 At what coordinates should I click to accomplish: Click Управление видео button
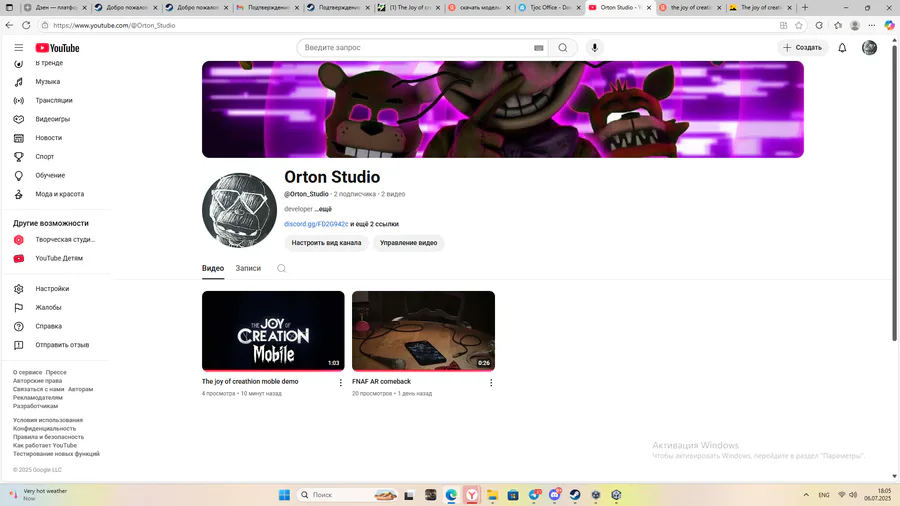coord(408,243)
